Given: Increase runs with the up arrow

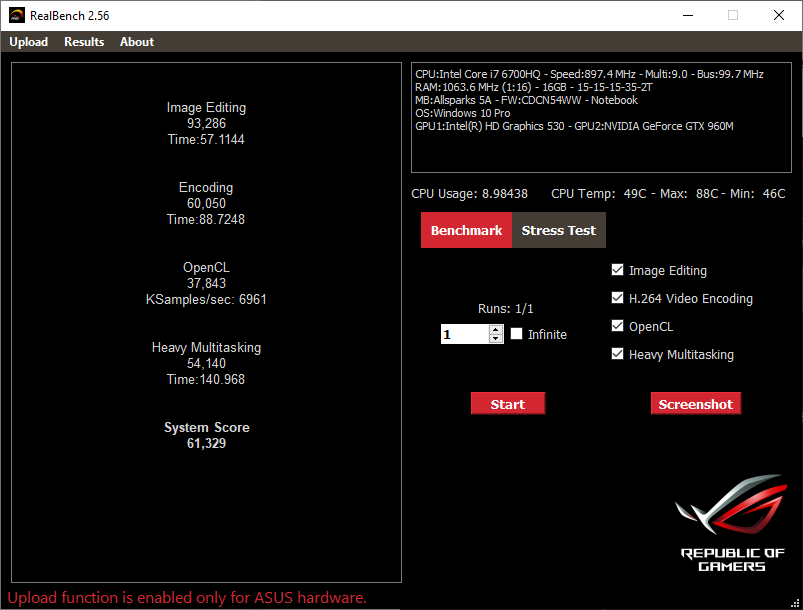Looking at the screenshot, I should coord(496,330).
